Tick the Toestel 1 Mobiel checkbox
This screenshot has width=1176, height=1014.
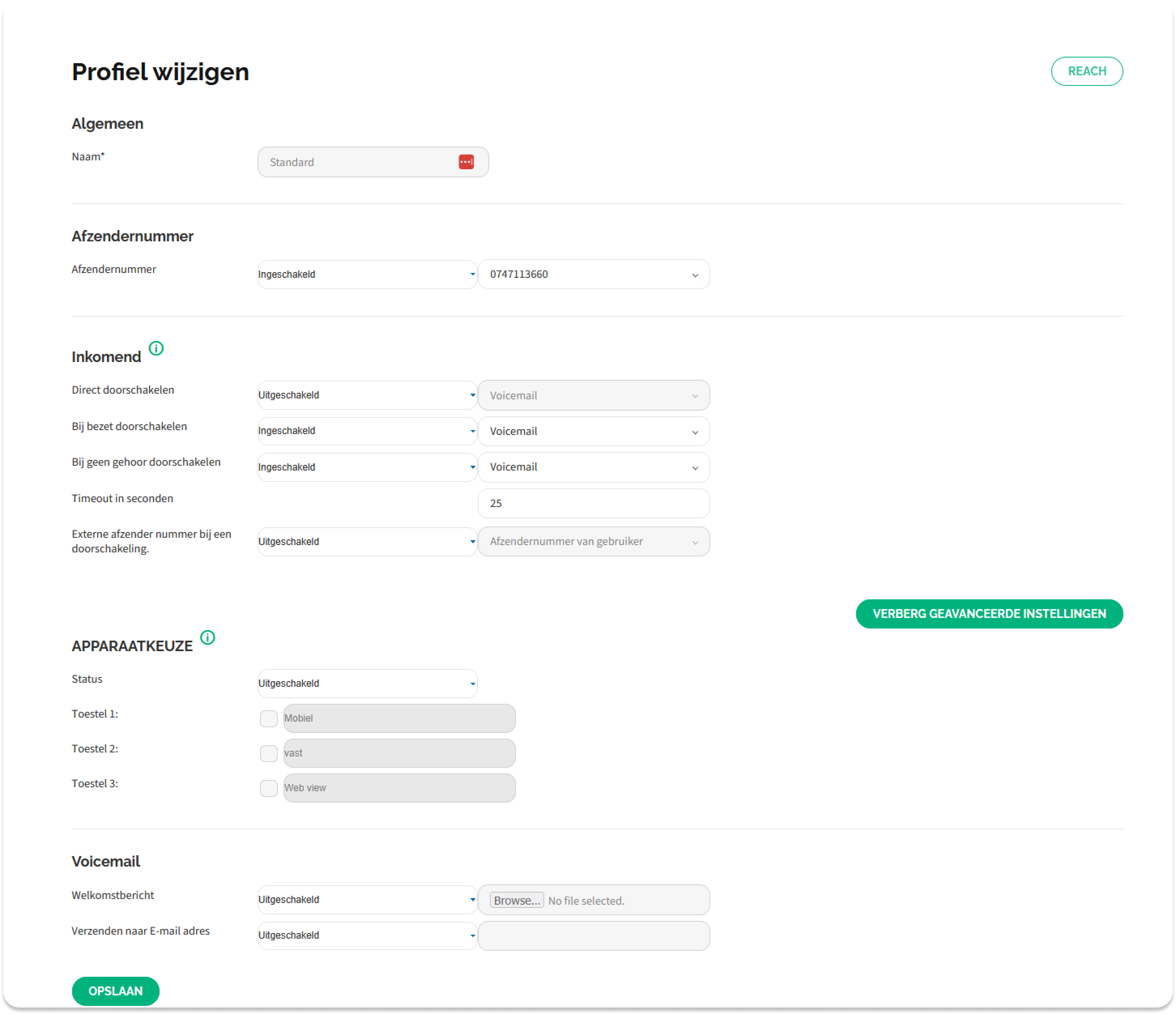point(268,718)
